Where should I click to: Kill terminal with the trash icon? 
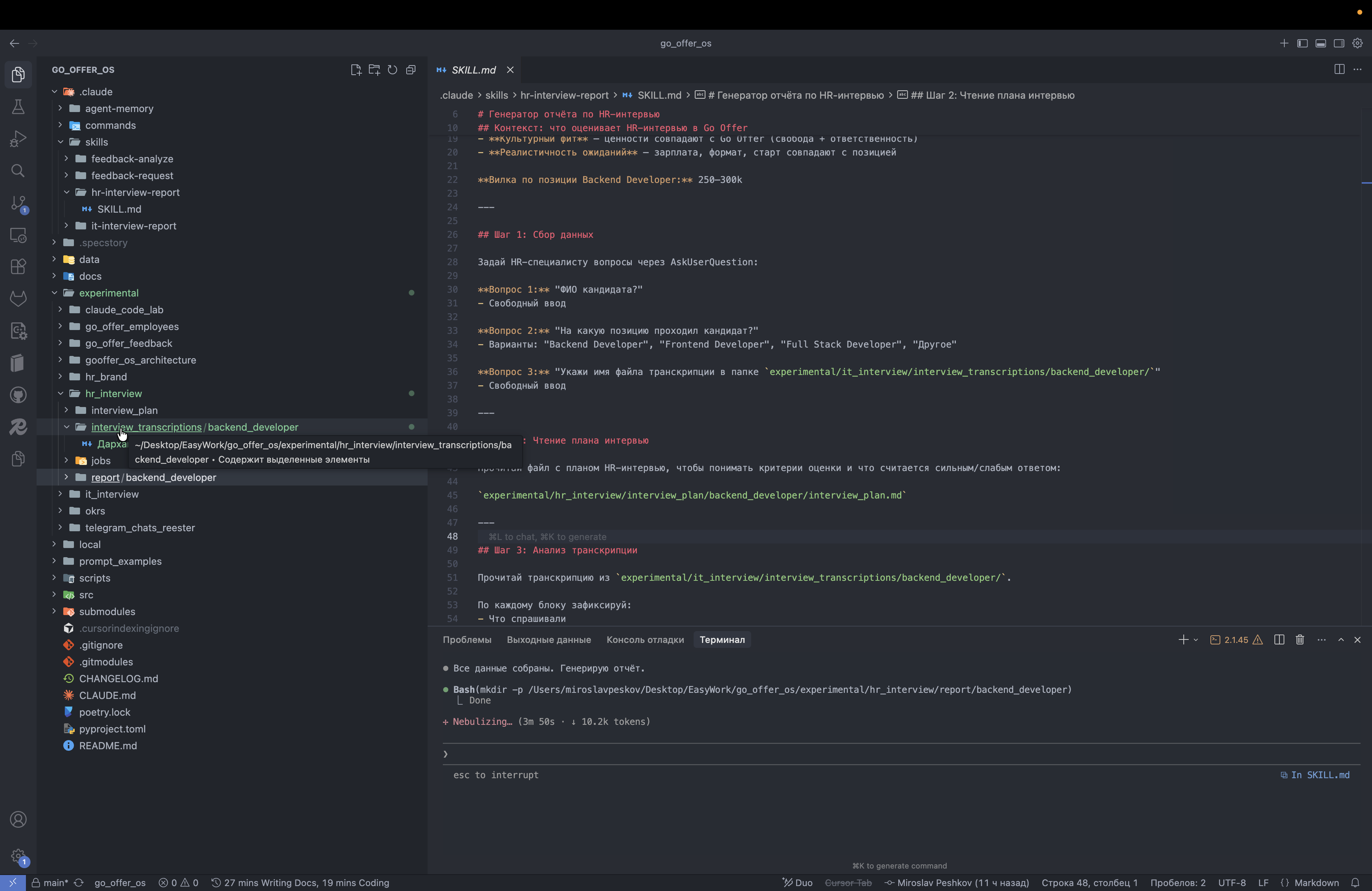coord(1300,640)
